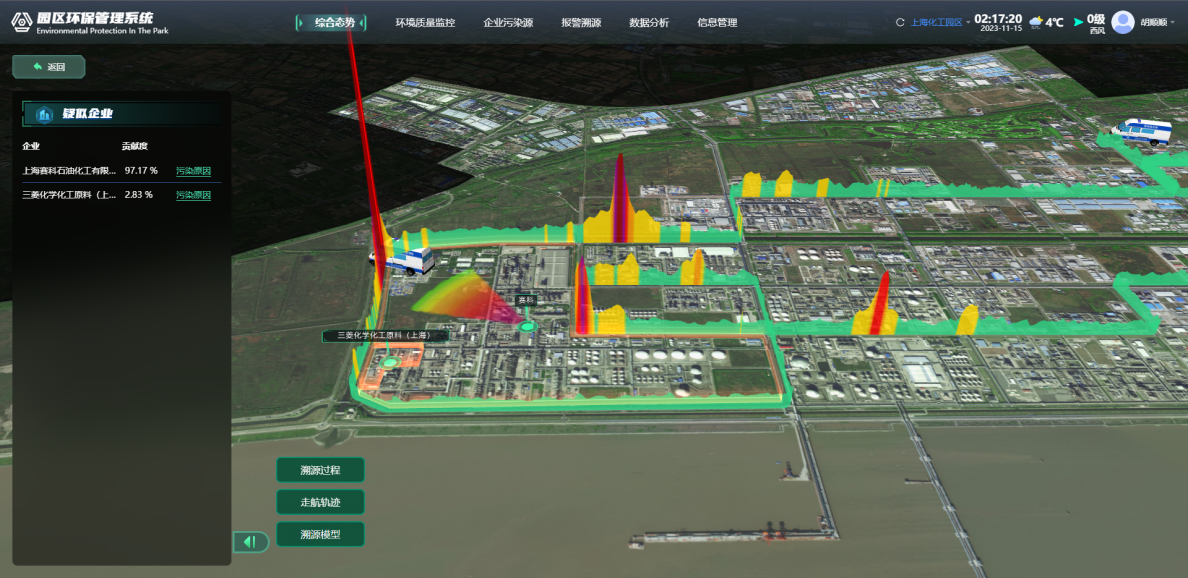Toggle 走航轨迹 layer display
1188x578 pixels.
pyautogui.click(x=320, y=502)
